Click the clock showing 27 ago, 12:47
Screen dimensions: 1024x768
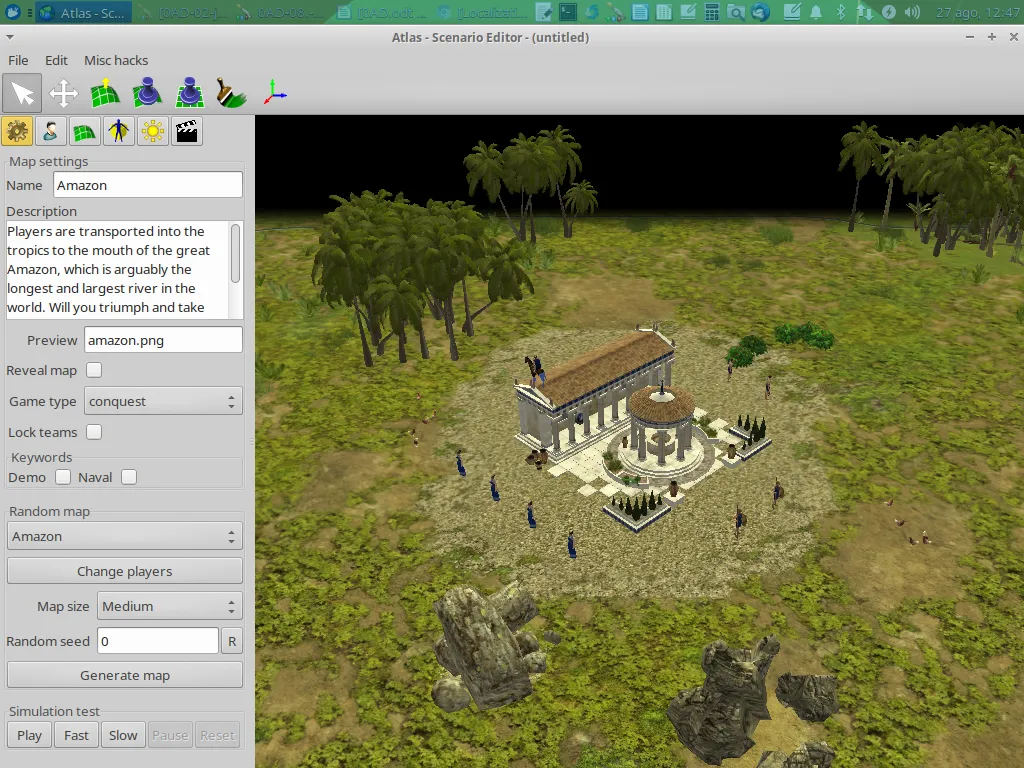976,12
